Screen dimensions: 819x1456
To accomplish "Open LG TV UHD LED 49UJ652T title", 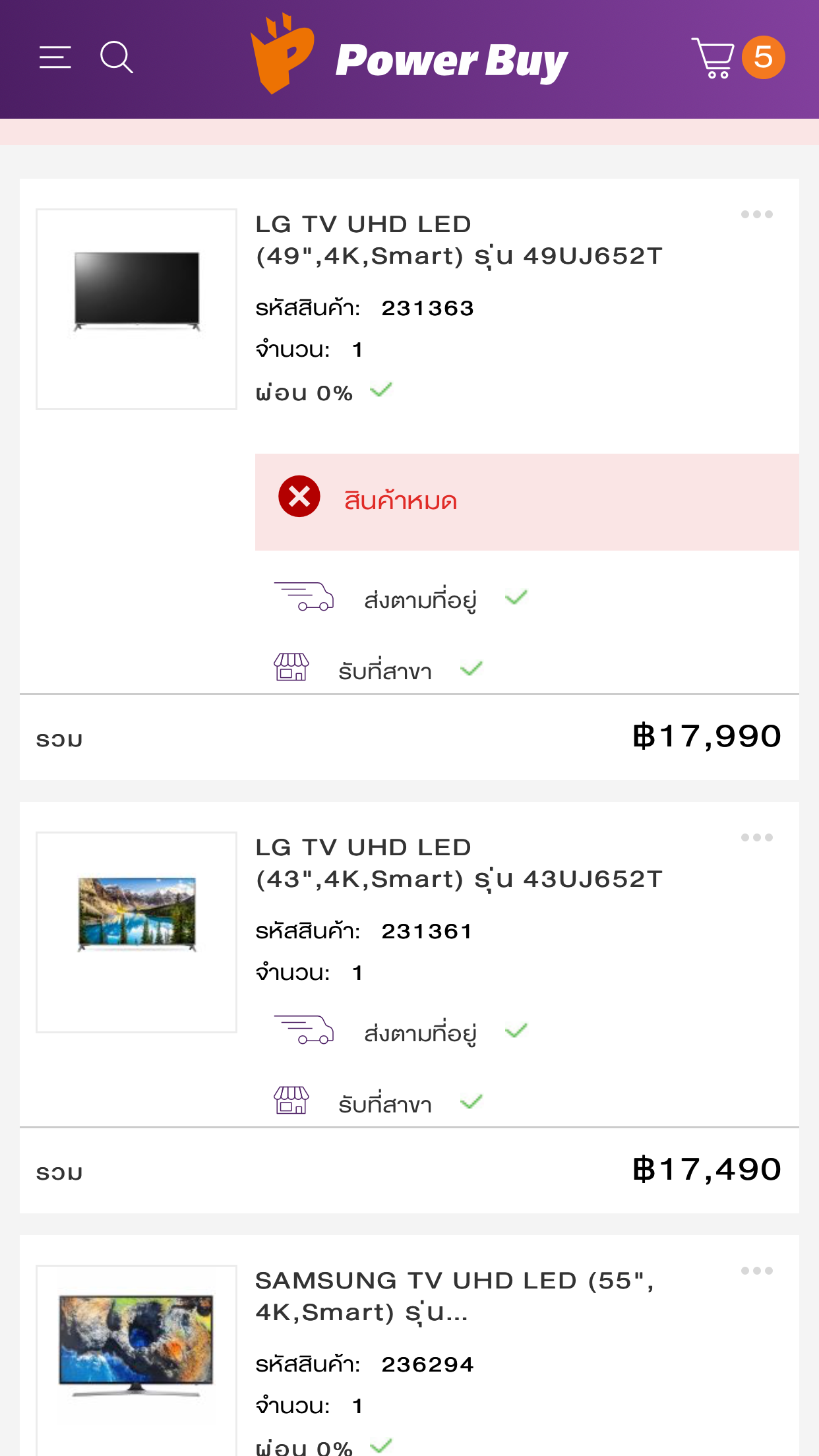I will (x=458, y=240).
